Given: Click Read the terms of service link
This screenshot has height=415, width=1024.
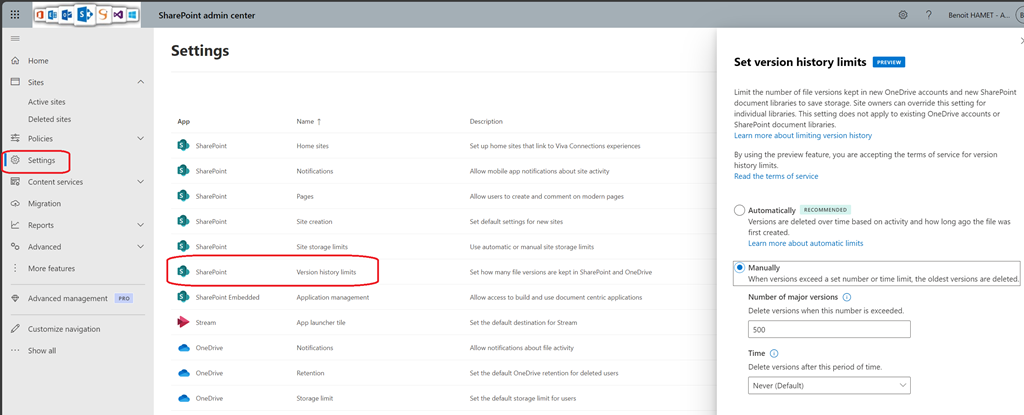Looking at the screenshot, I should click(776, 176).
